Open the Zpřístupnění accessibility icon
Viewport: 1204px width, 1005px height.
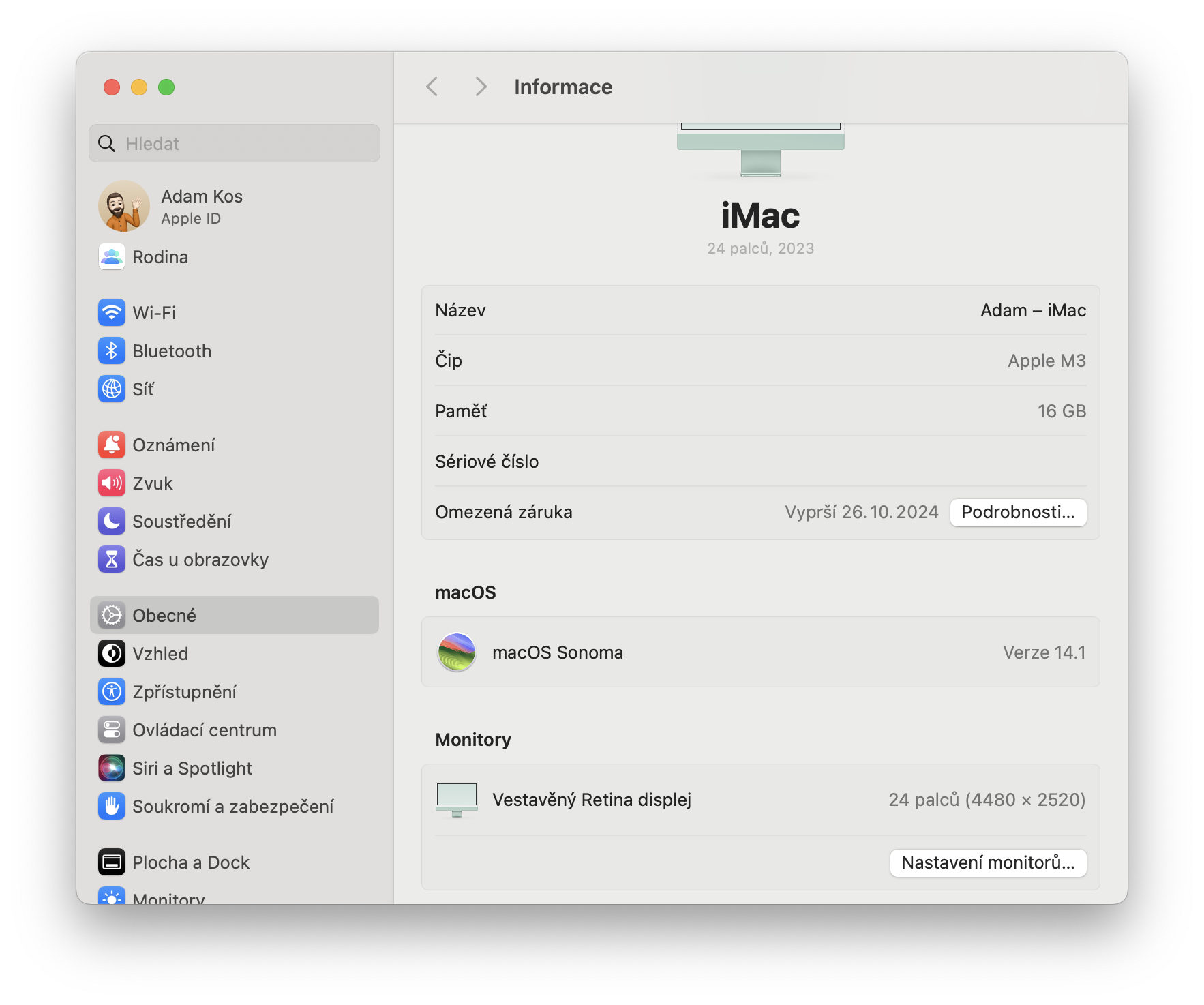[x=112, y=692]
